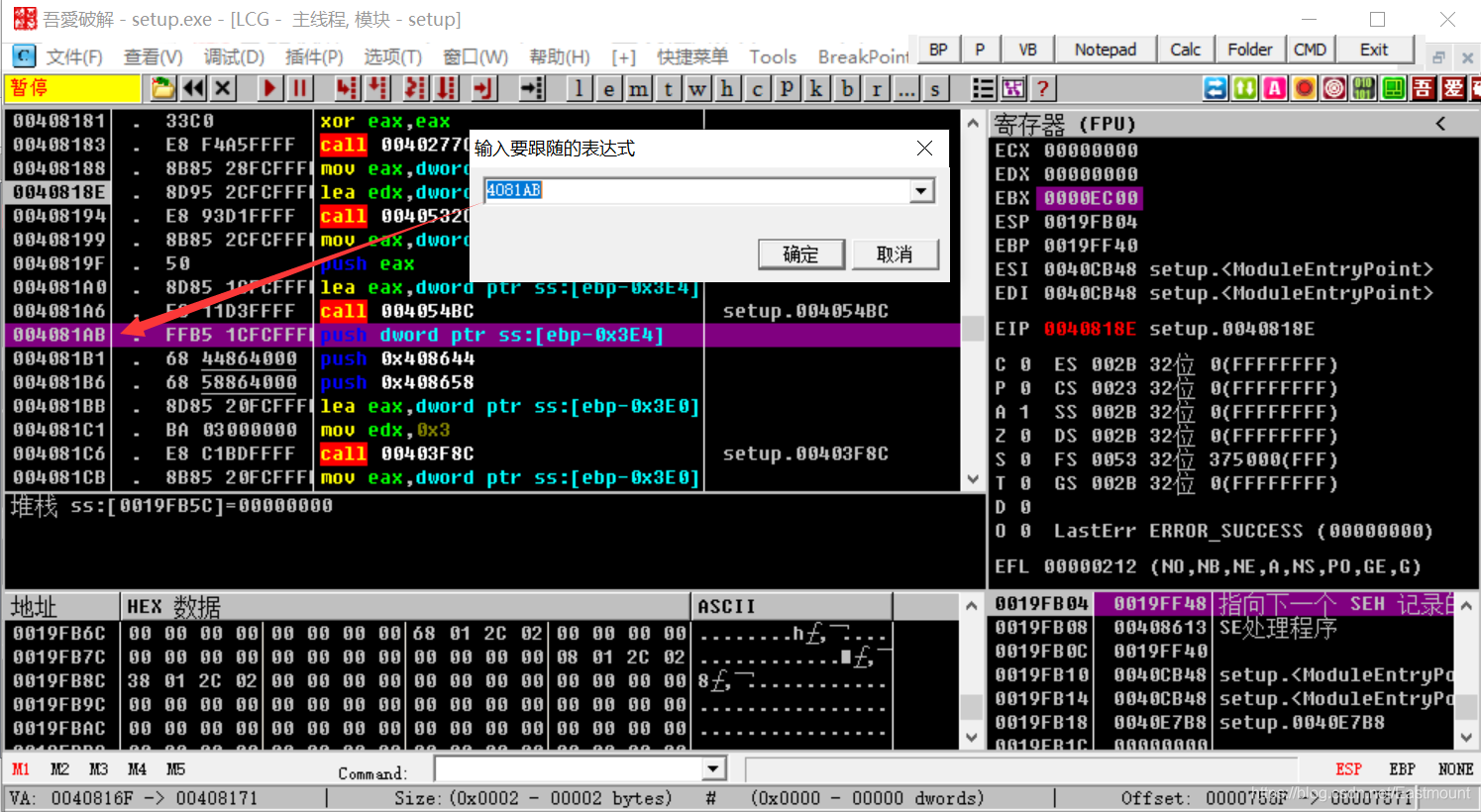
Task: Click the red run play icon
Action: 268,89
